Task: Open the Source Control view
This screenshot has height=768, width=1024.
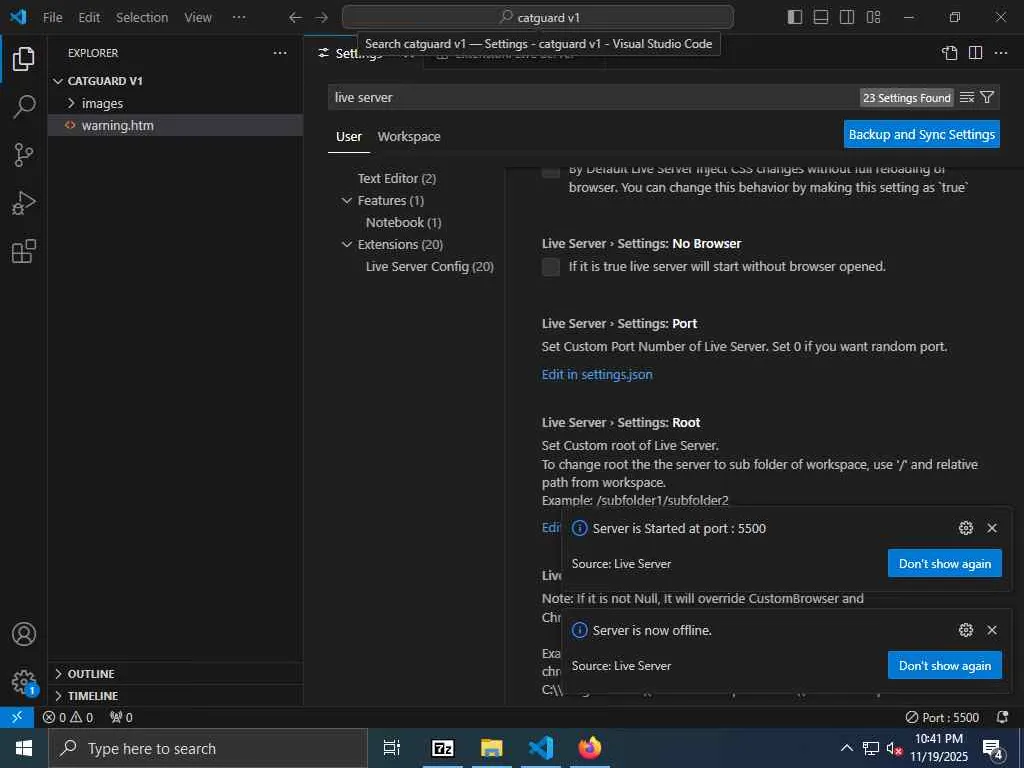Action: tap(24, 155)
